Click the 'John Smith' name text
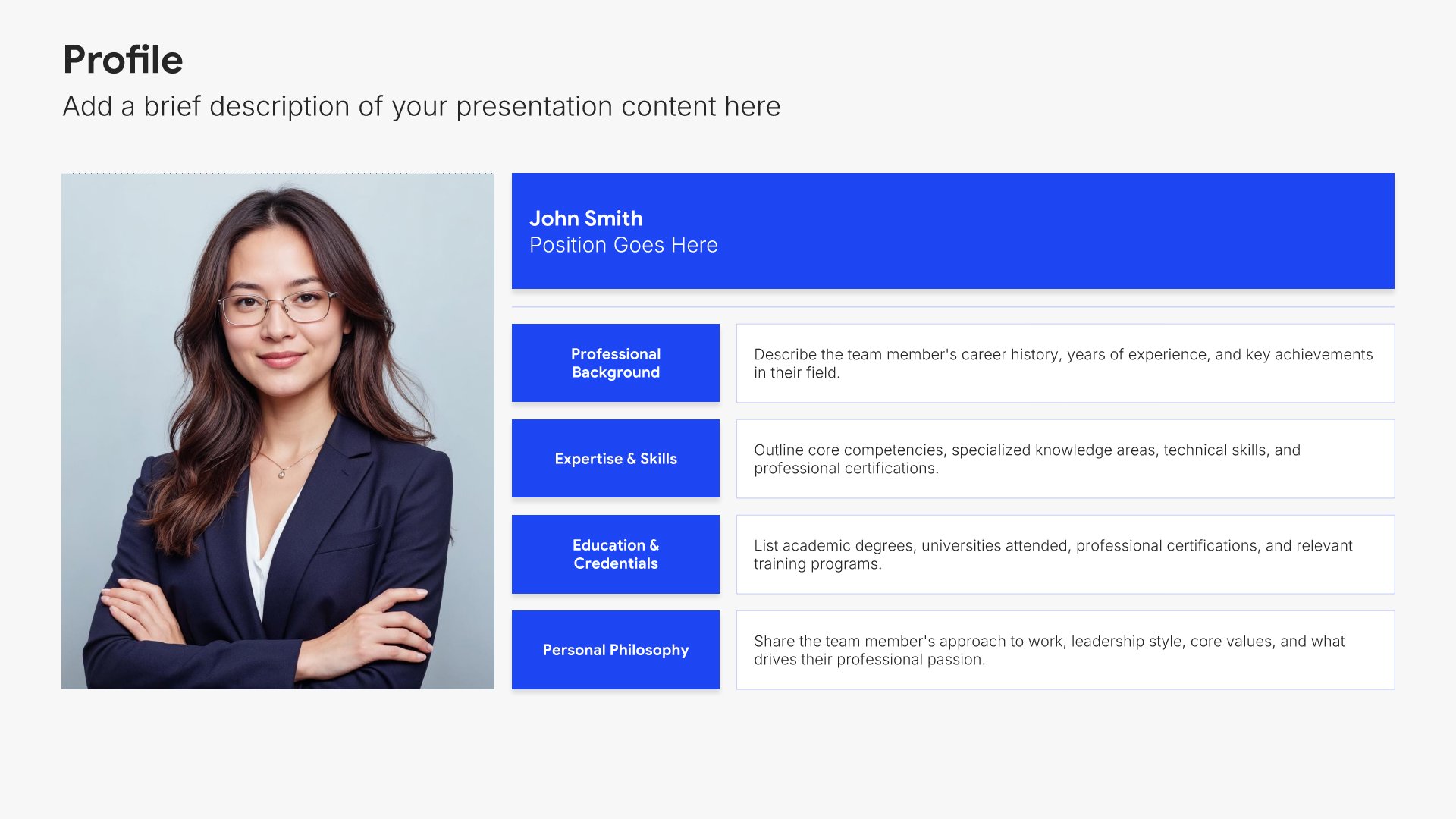 point(586,218)
